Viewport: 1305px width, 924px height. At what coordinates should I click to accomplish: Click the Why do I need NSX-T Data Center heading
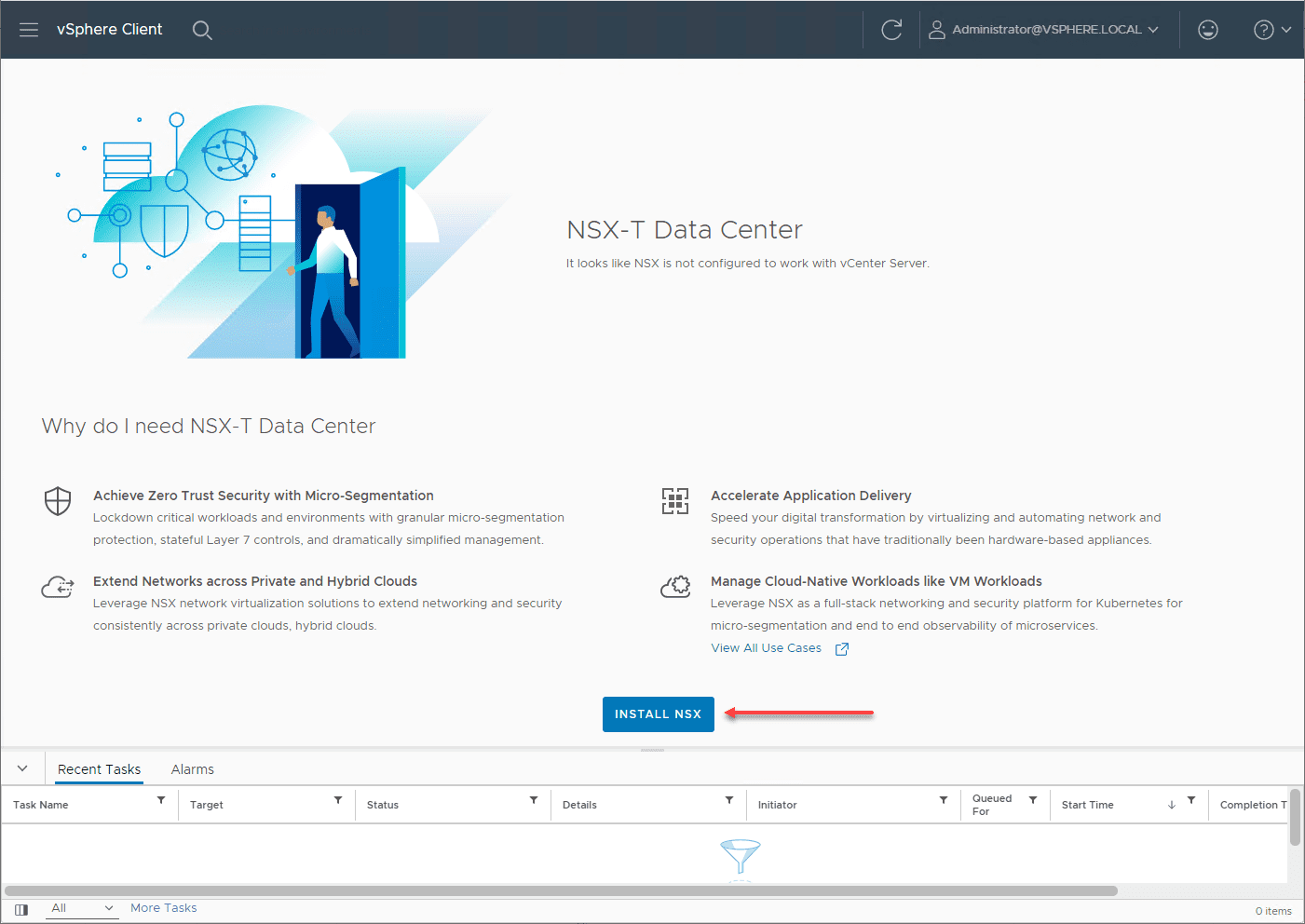tap(209, 427)
